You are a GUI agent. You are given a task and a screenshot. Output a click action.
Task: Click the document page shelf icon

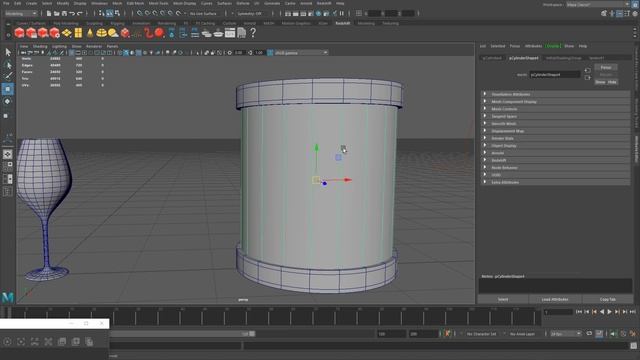(x=242, y=33)
